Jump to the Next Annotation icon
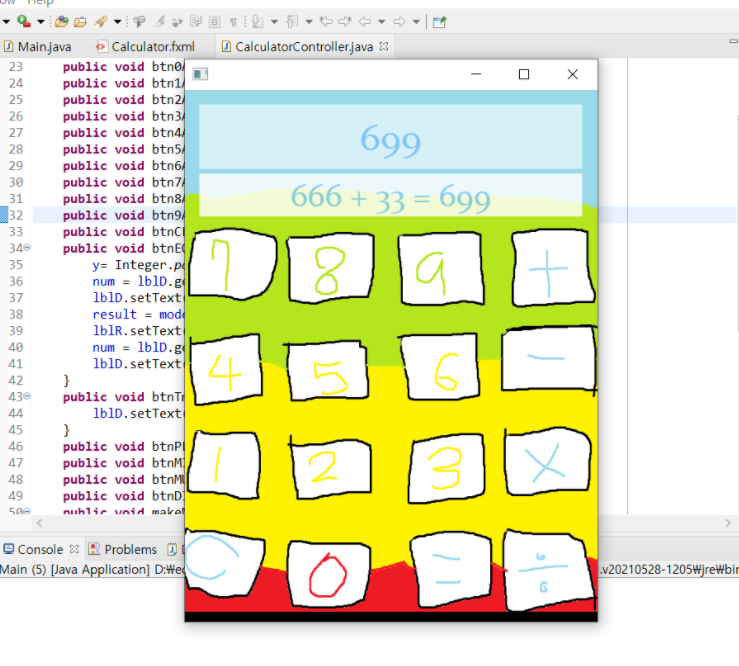The height and width of the screenshot is (666, 739). (x=257, y=22)
